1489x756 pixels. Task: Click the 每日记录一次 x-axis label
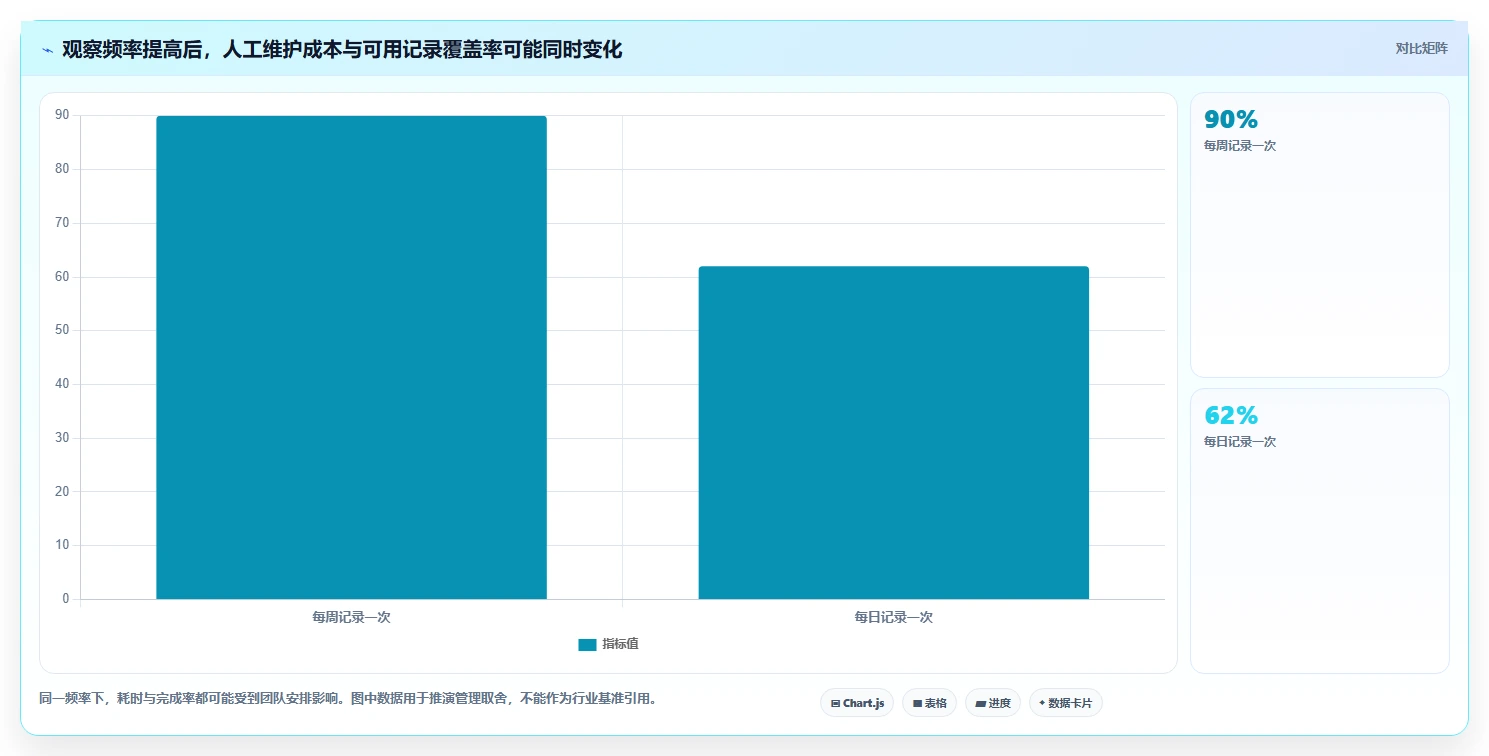tap(893, 617)
